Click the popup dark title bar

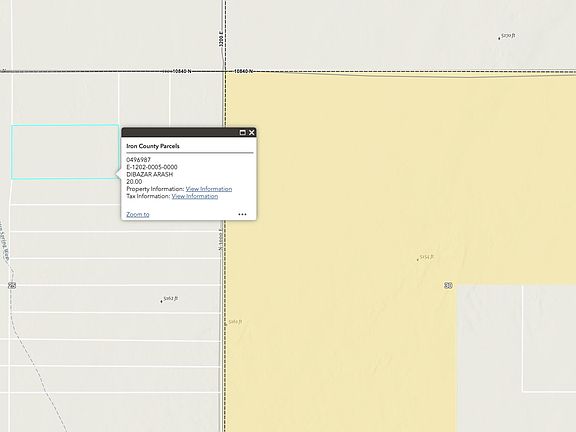tap(180, 133)
